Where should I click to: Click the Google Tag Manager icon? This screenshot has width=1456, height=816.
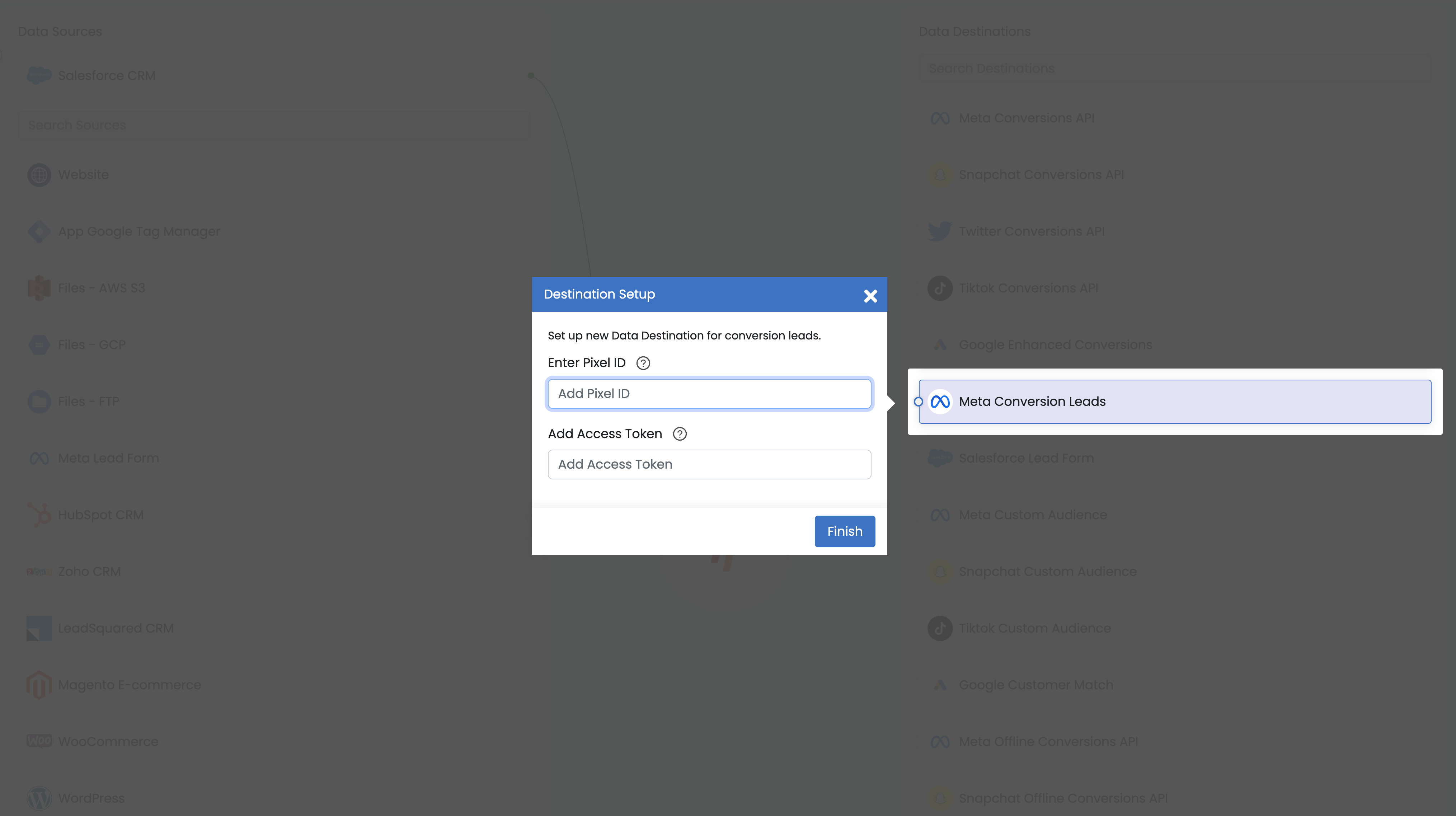pyautogui.click(x=39, y=231)
